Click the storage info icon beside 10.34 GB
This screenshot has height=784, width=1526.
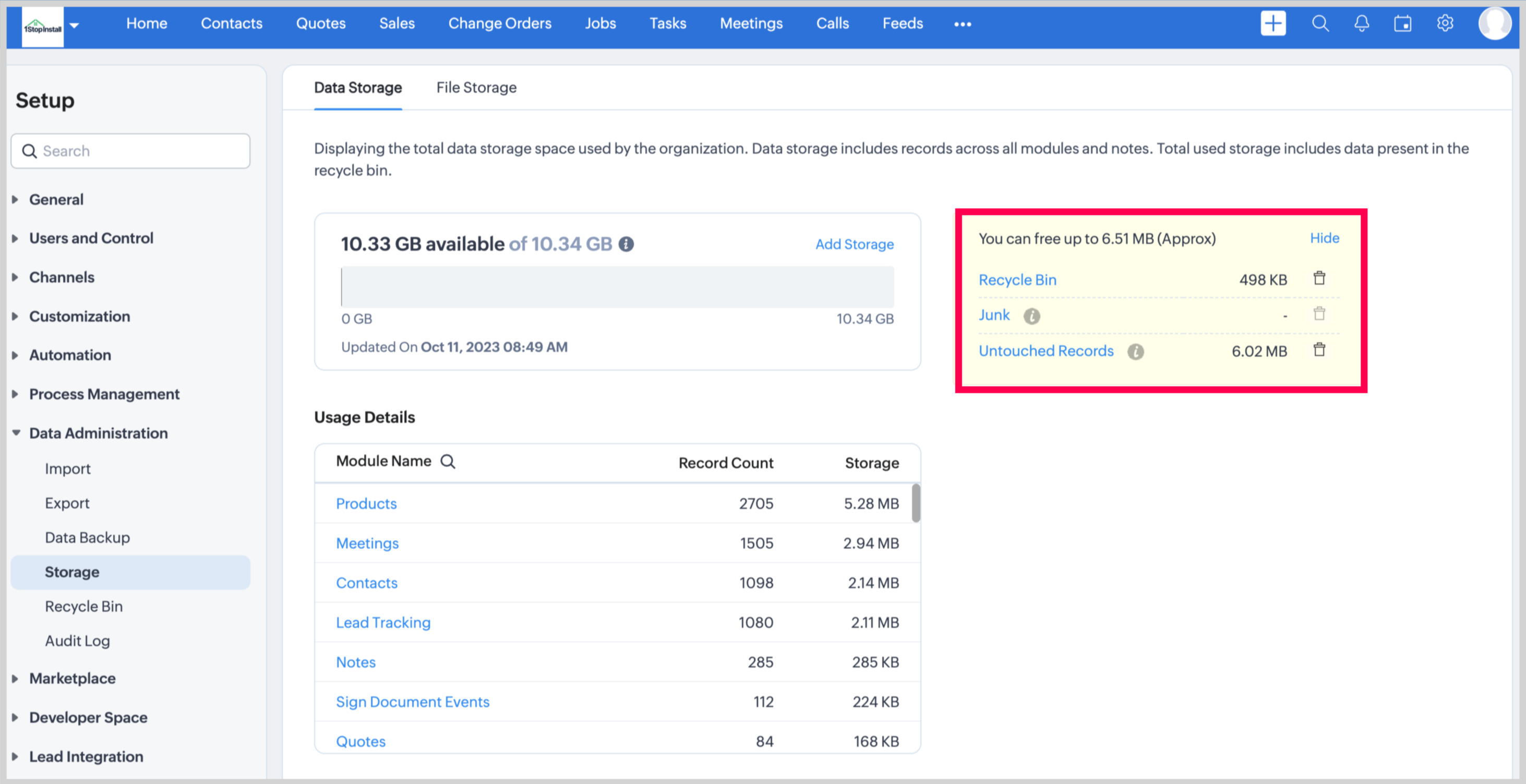tap(626, 244)
